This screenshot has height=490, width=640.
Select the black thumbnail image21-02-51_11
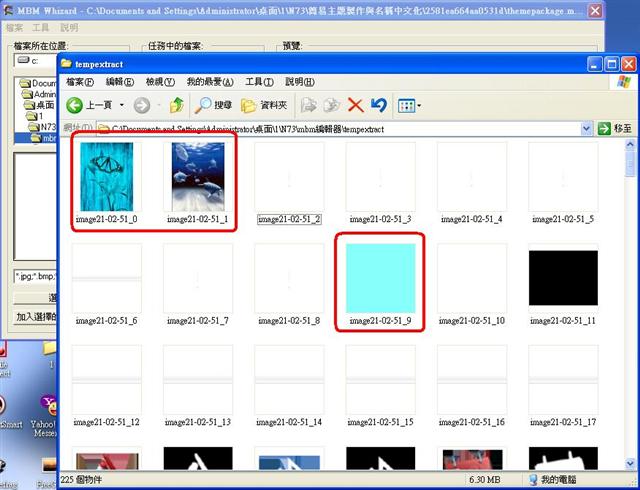pos(563,278)
